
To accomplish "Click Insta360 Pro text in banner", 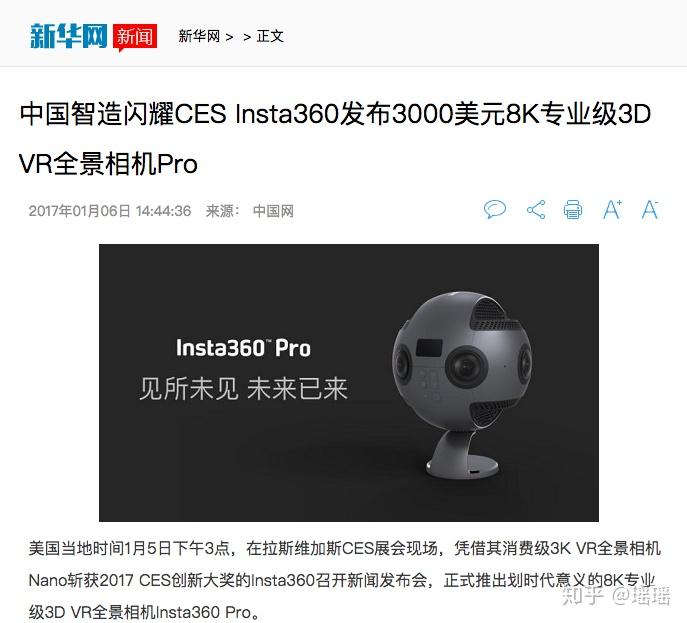I will click(x=243, y=348).
